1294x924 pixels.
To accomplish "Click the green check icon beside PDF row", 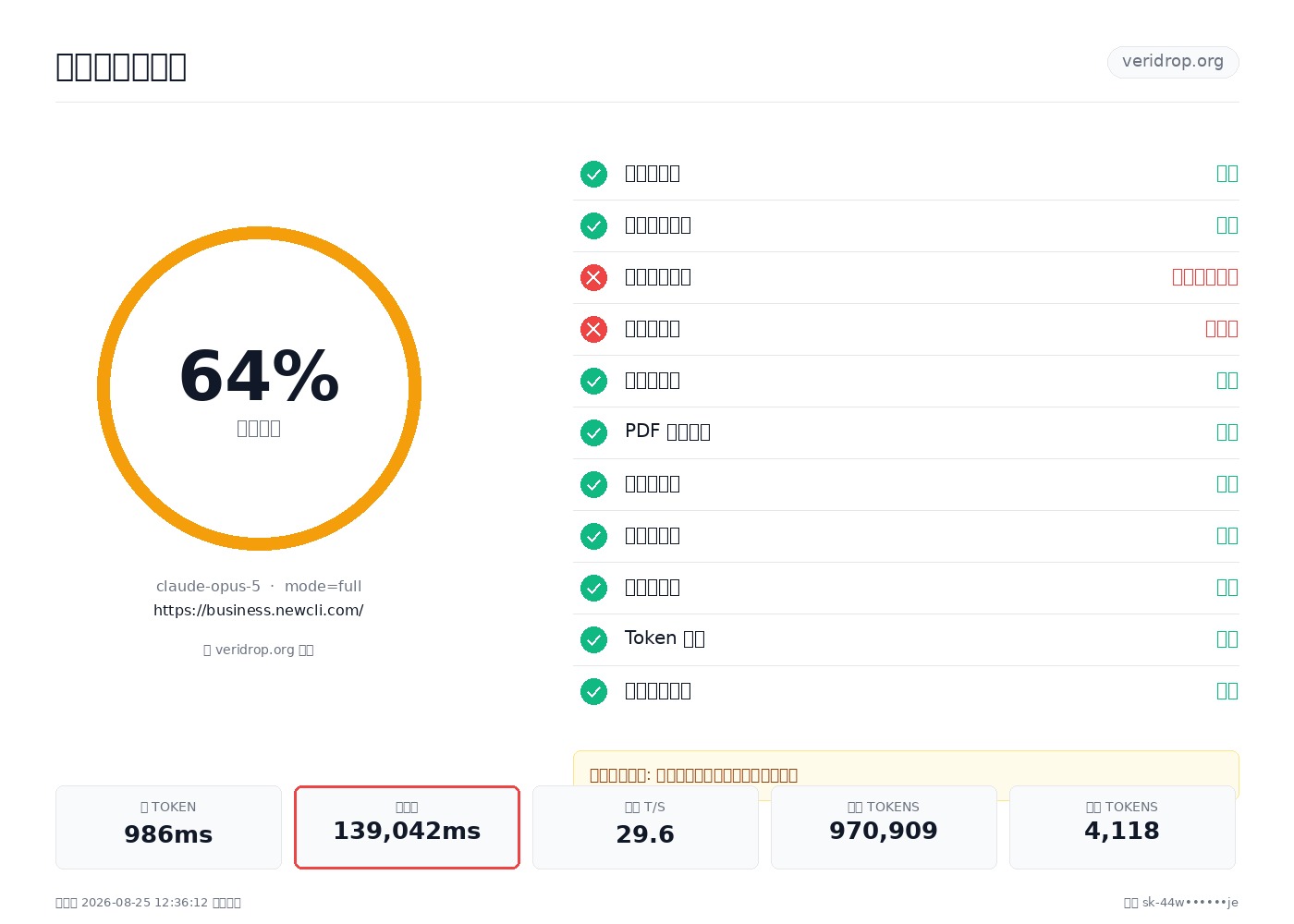I will pos(593,432).
